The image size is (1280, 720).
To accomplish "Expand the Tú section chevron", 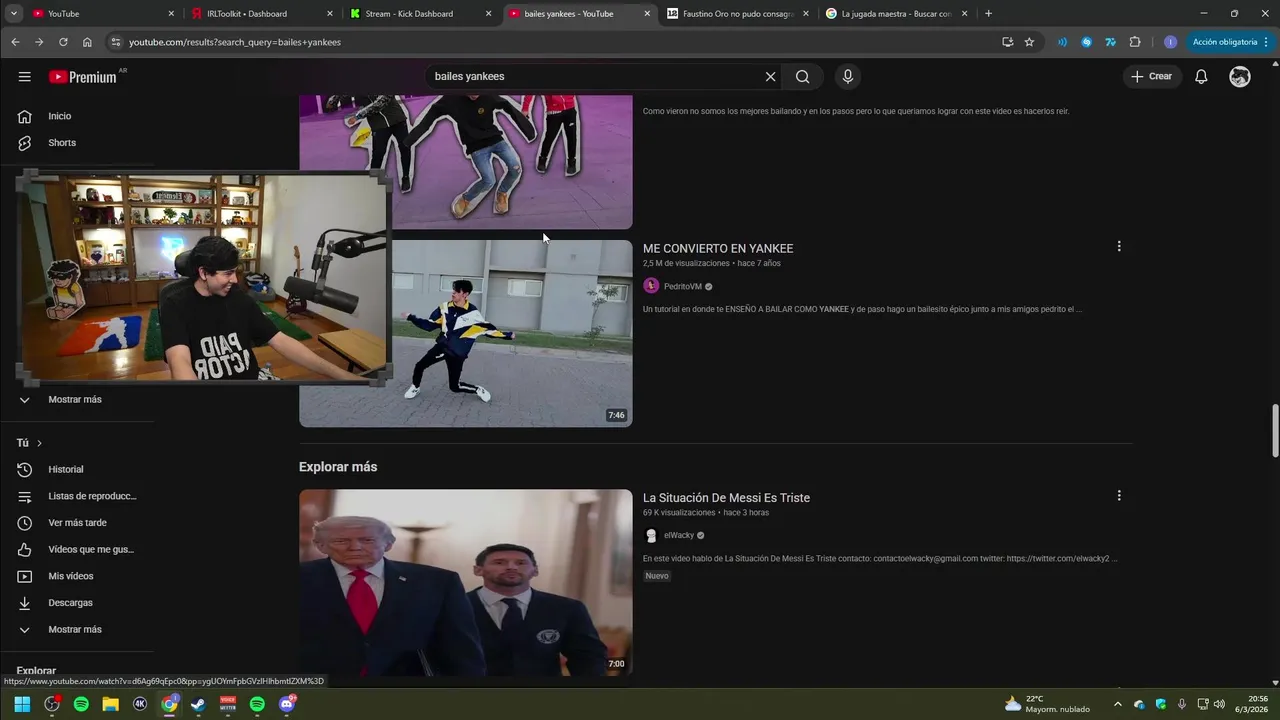I will point(39,443).
